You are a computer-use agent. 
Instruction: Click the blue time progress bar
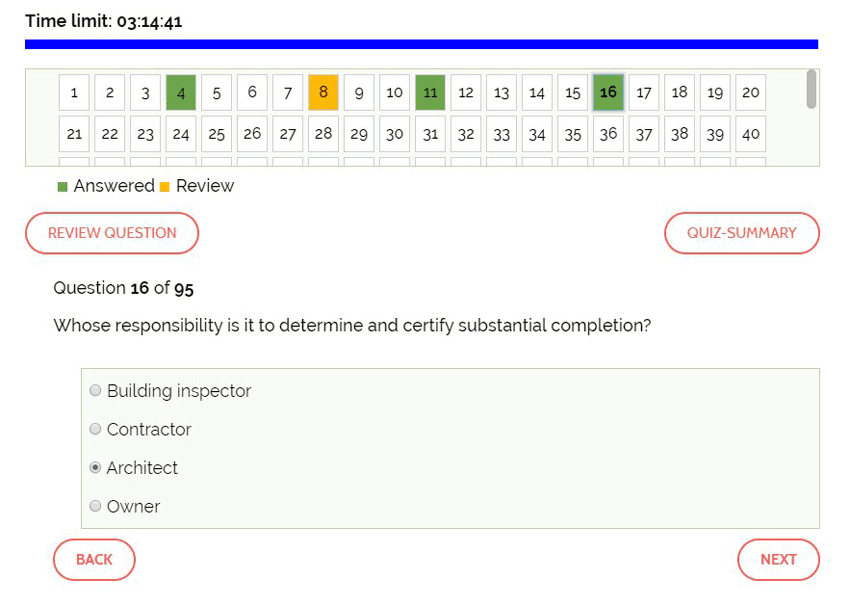pyautogui.click(x=421, y=44)
